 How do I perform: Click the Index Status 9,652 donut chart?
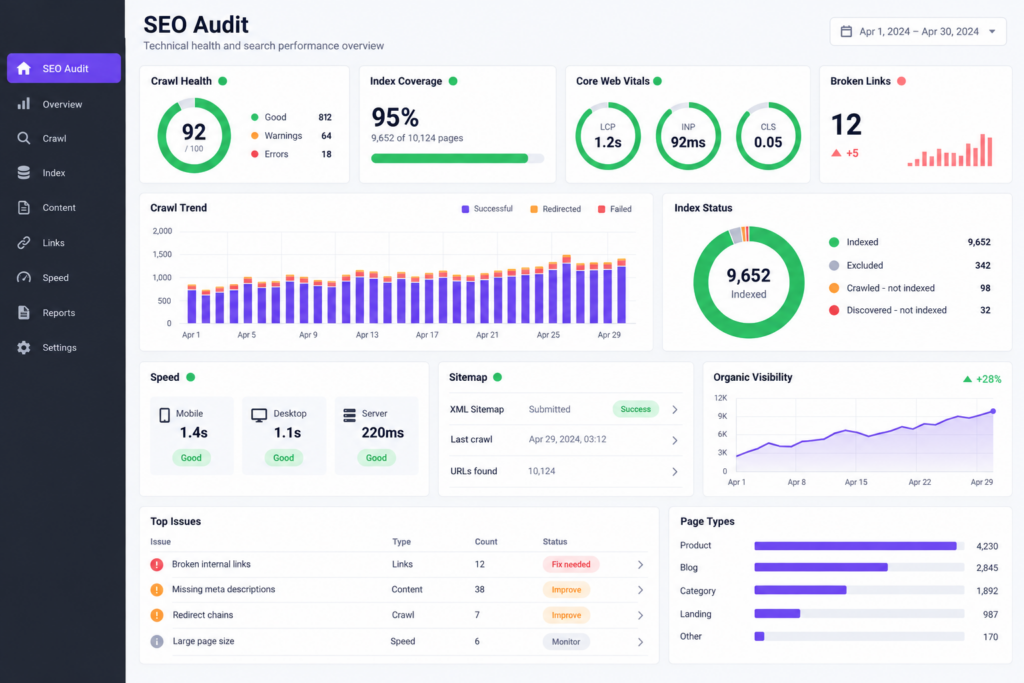[x=748, y=282]
